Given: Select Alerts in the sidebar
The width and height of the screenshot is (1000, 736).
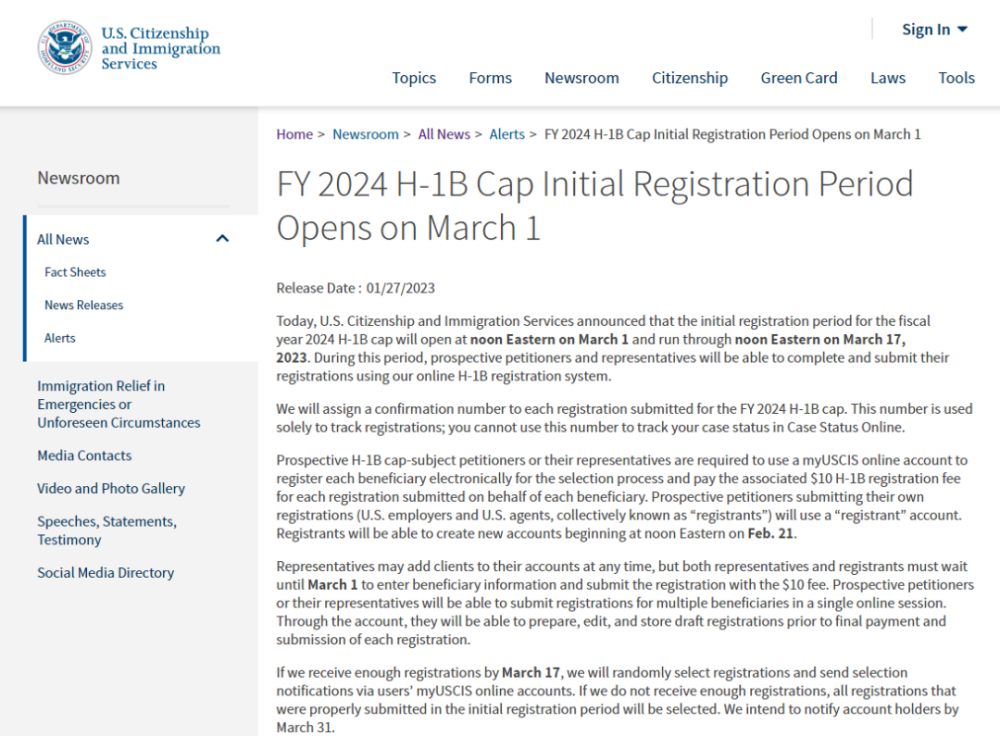Looking at the screenshot, I should pyautogui.click(x=60, y=338).
